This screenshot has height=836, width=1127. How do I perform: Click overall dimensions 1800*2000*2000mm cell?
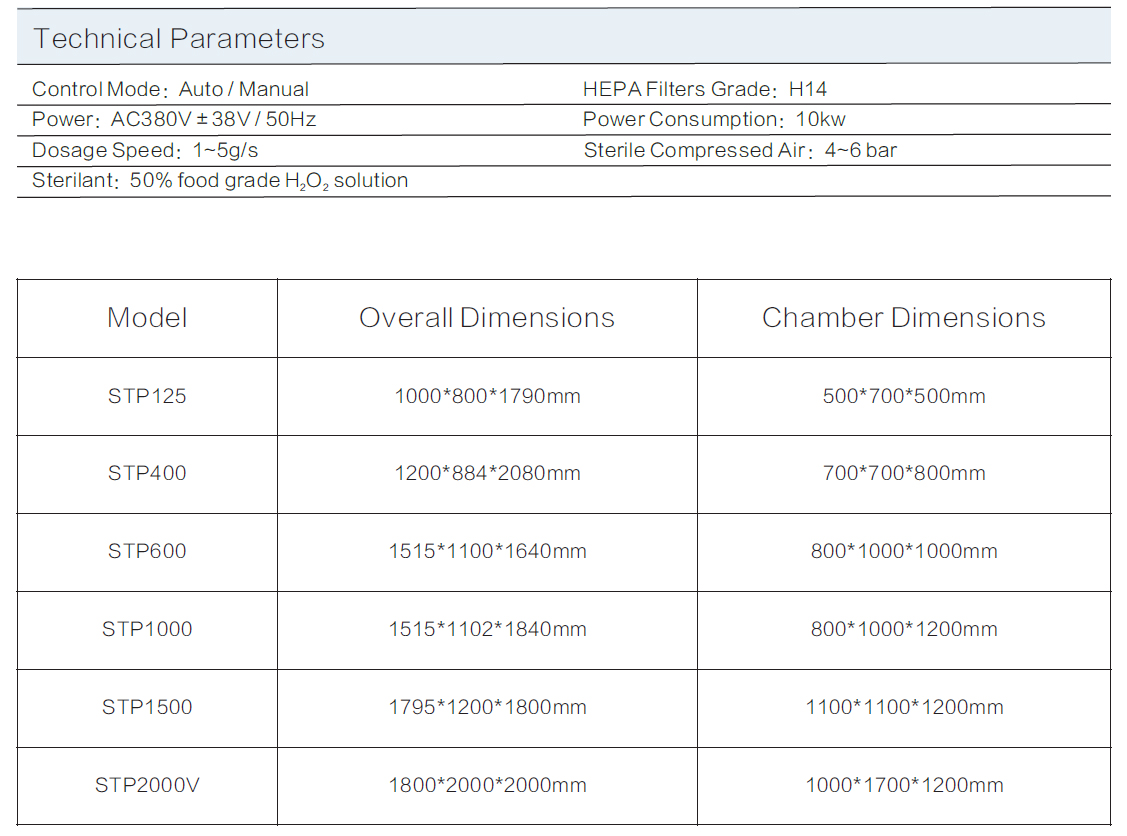click(487, 785)
